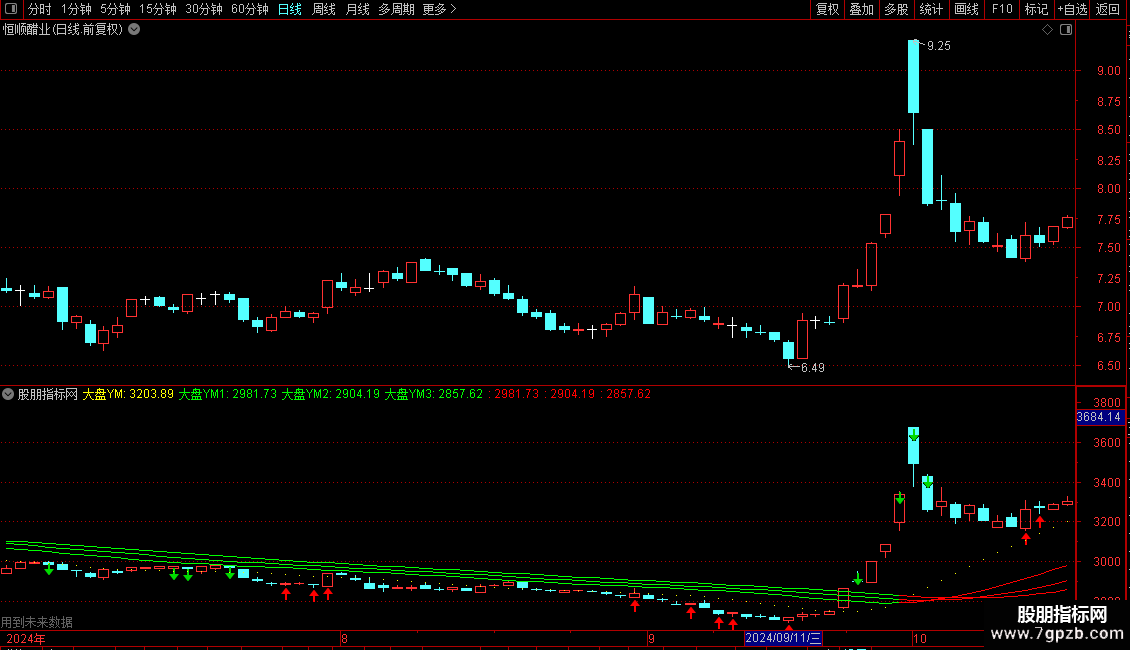This screenshot has width=1130, height=650.
Task: Select the tallest cyan candle near 9.25
Action: 914,76
